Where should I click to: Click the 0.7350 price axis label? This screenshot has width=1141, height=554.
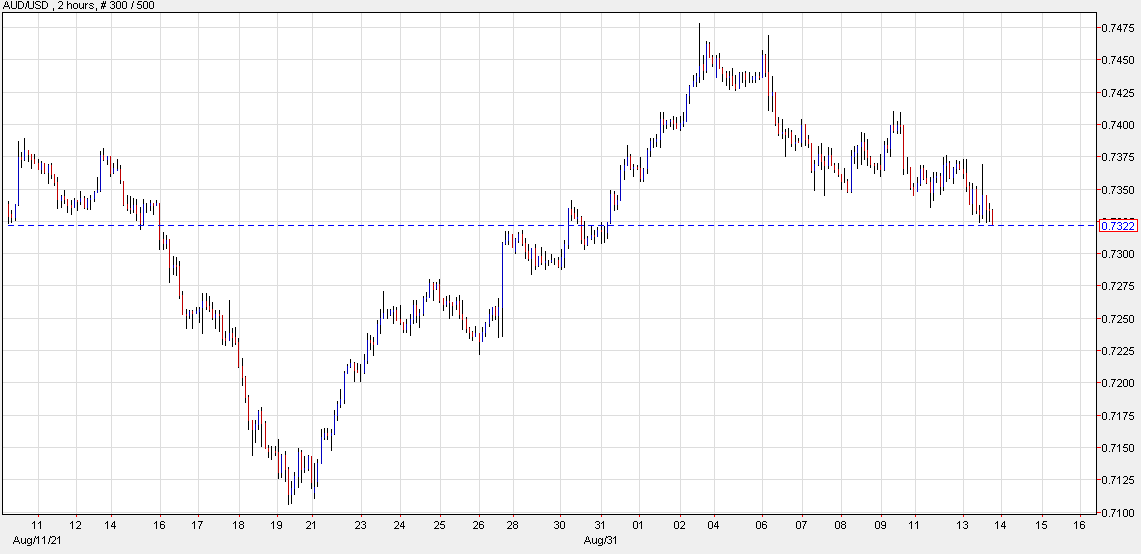pos(1118,190)
